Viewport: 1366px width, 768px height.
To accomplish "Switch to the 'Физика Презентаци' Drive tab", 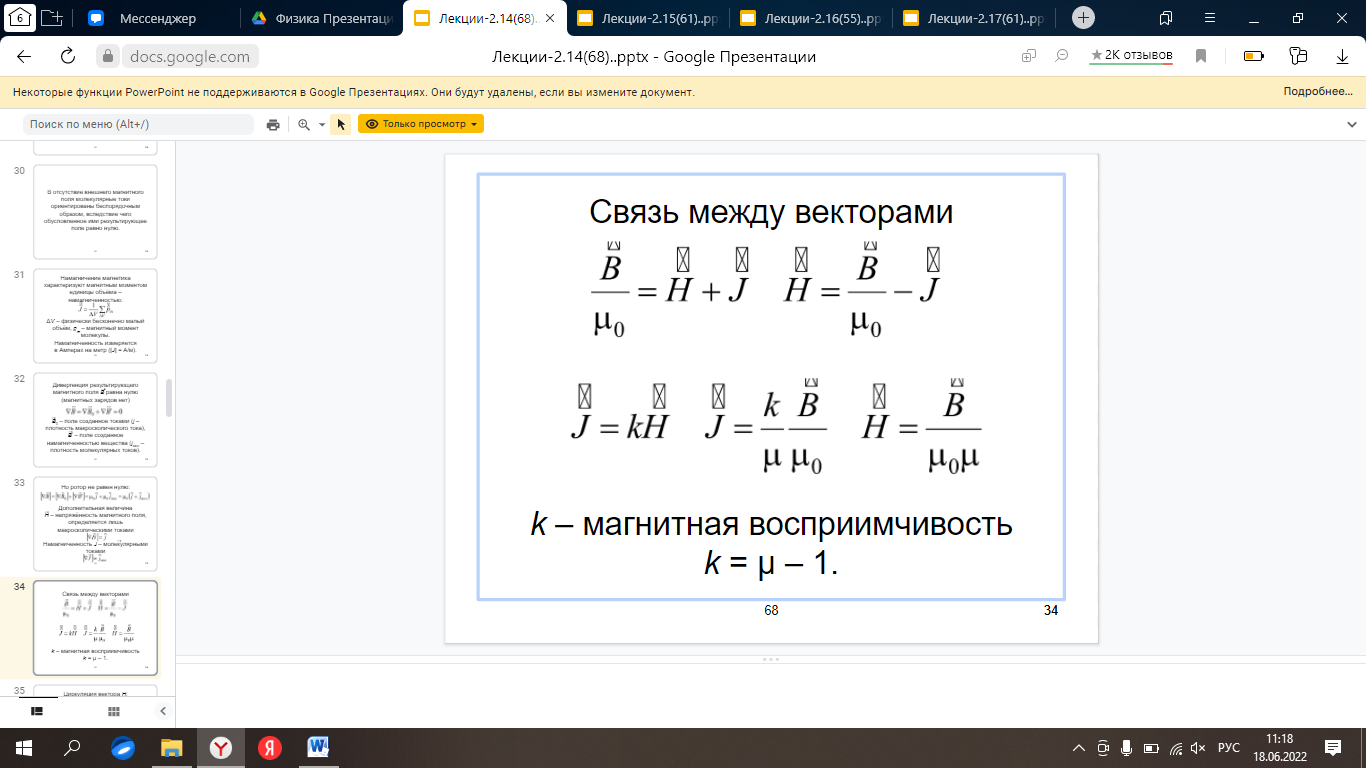I will 324,18.
